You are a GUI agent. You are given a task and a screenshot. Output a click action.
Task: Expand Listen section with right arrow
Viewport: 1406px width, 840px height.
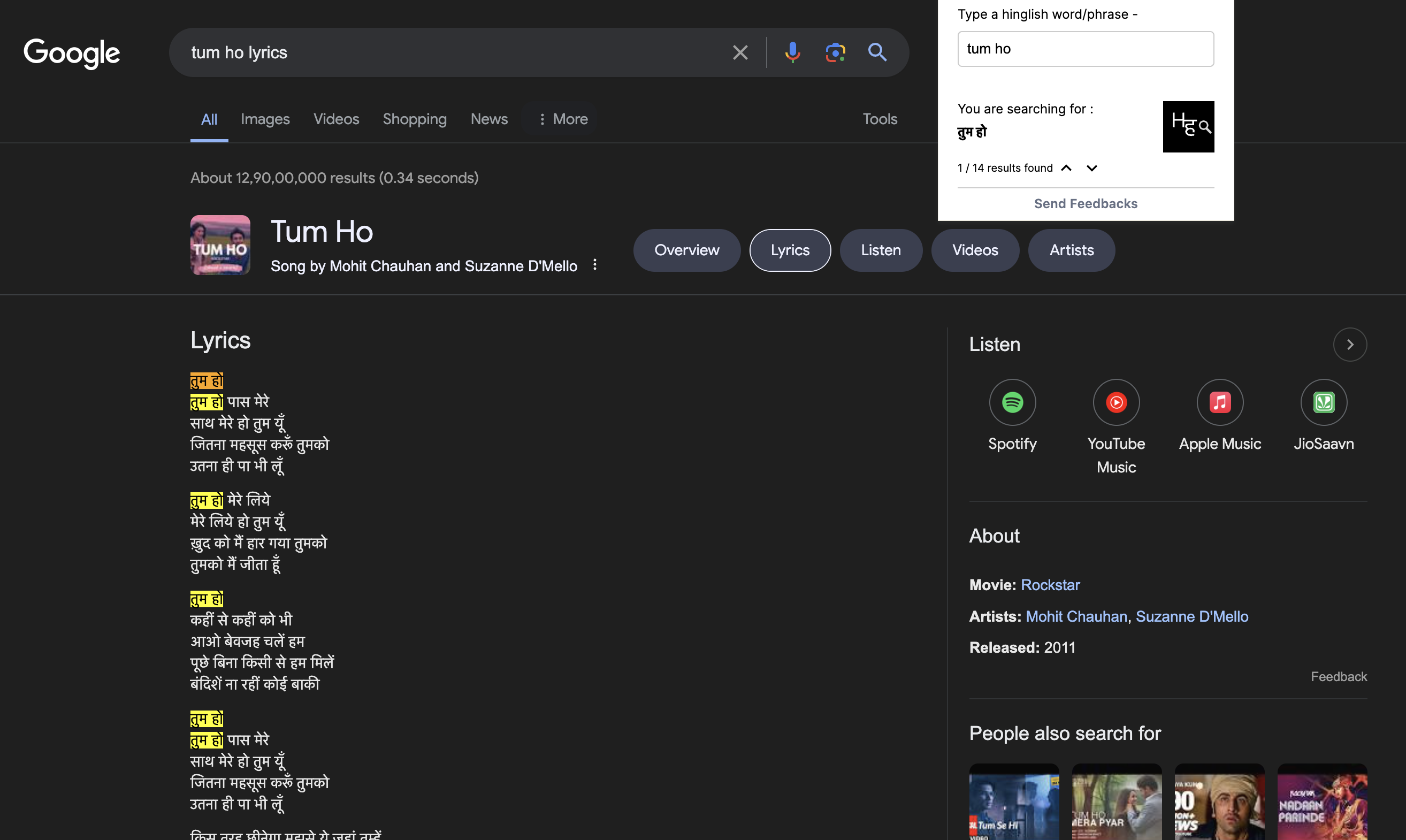pos(1349,345)
